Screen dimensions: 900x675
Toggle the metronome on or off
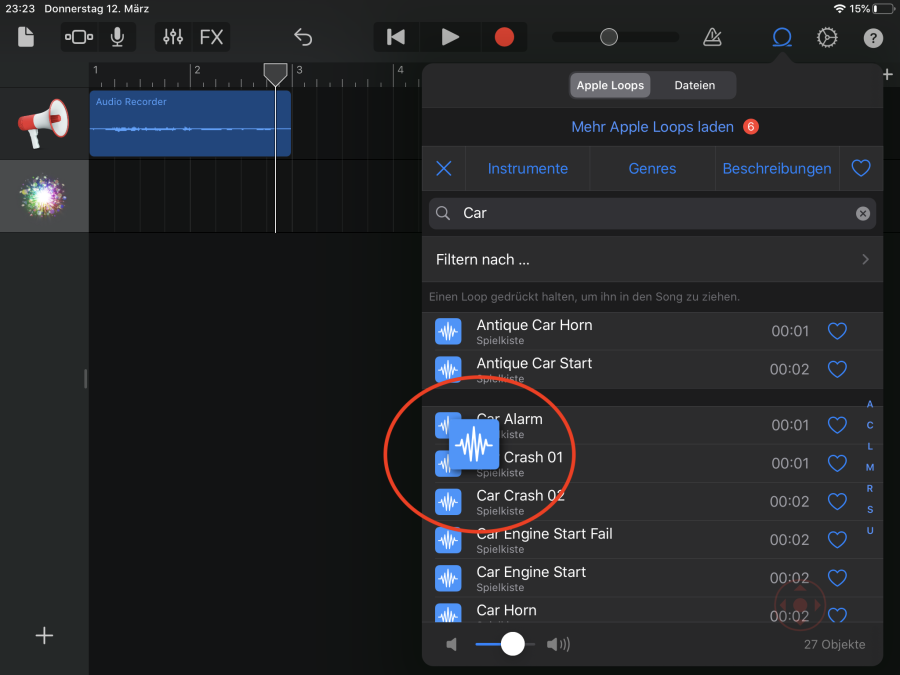(x=712, y=37)
